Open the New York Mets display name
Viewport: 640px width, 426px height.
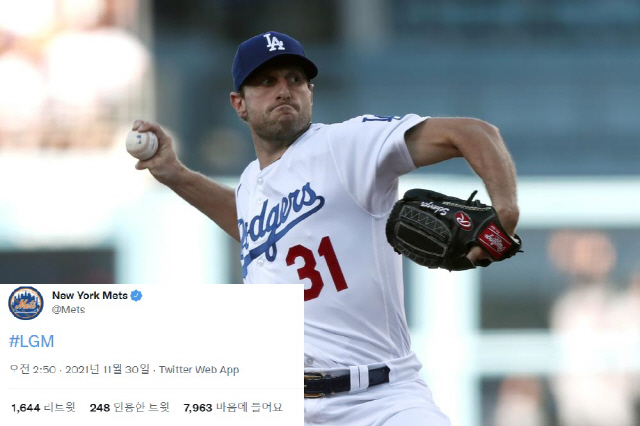pos(90,295)
